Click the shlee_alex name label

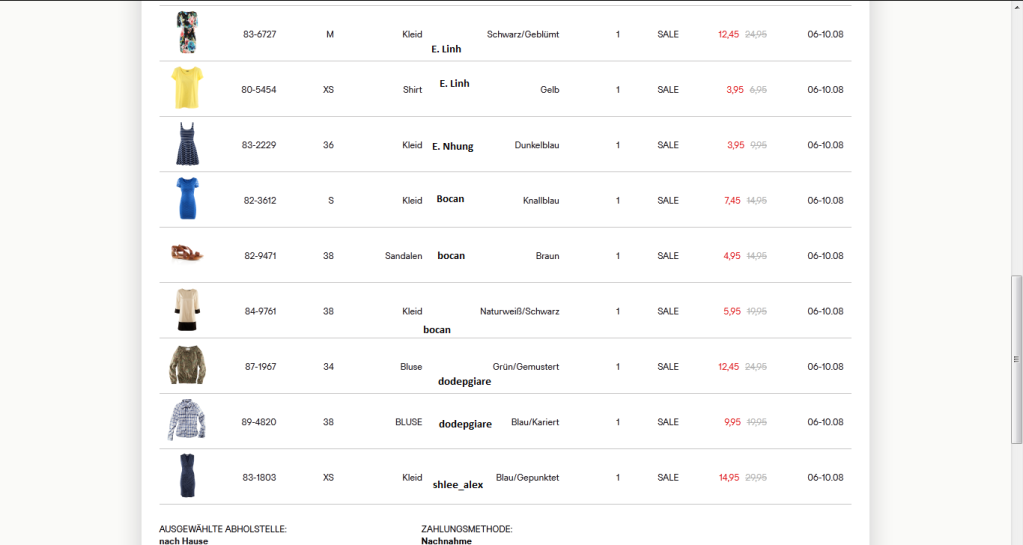458,485
